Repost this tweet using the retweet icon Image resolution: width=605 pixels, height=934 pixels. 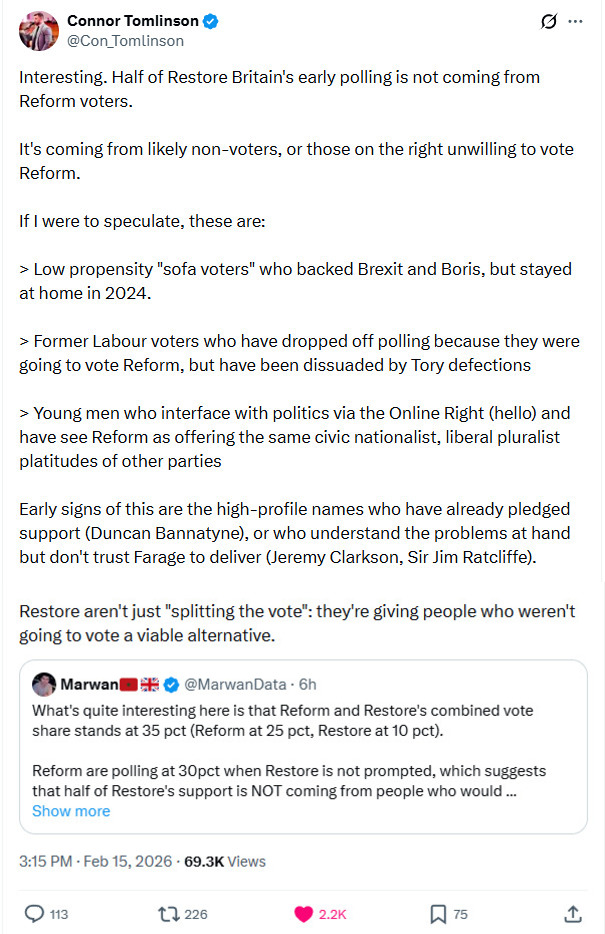[169, 913]
